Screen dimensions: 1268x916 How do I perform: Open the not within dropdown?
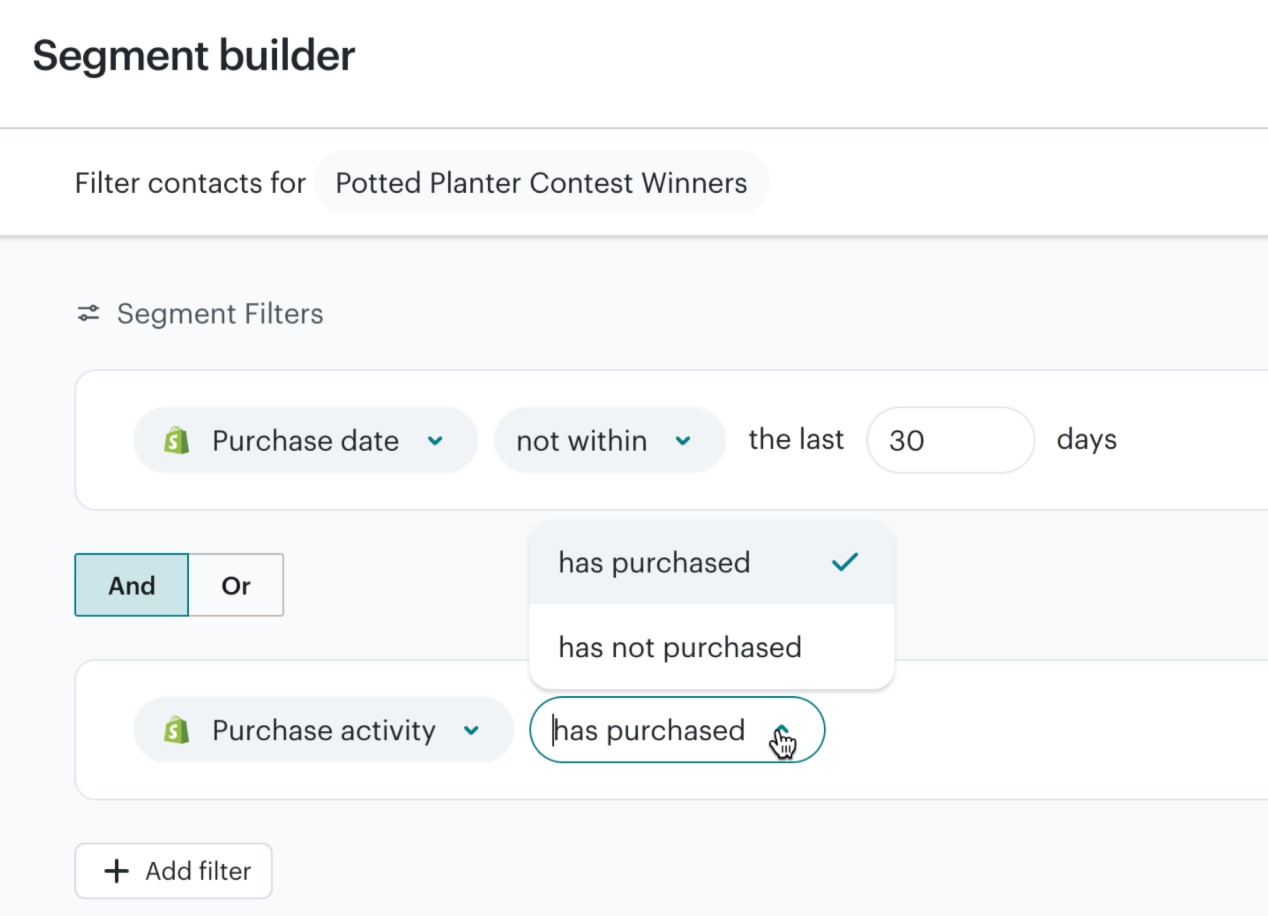[x=609, y=440]
